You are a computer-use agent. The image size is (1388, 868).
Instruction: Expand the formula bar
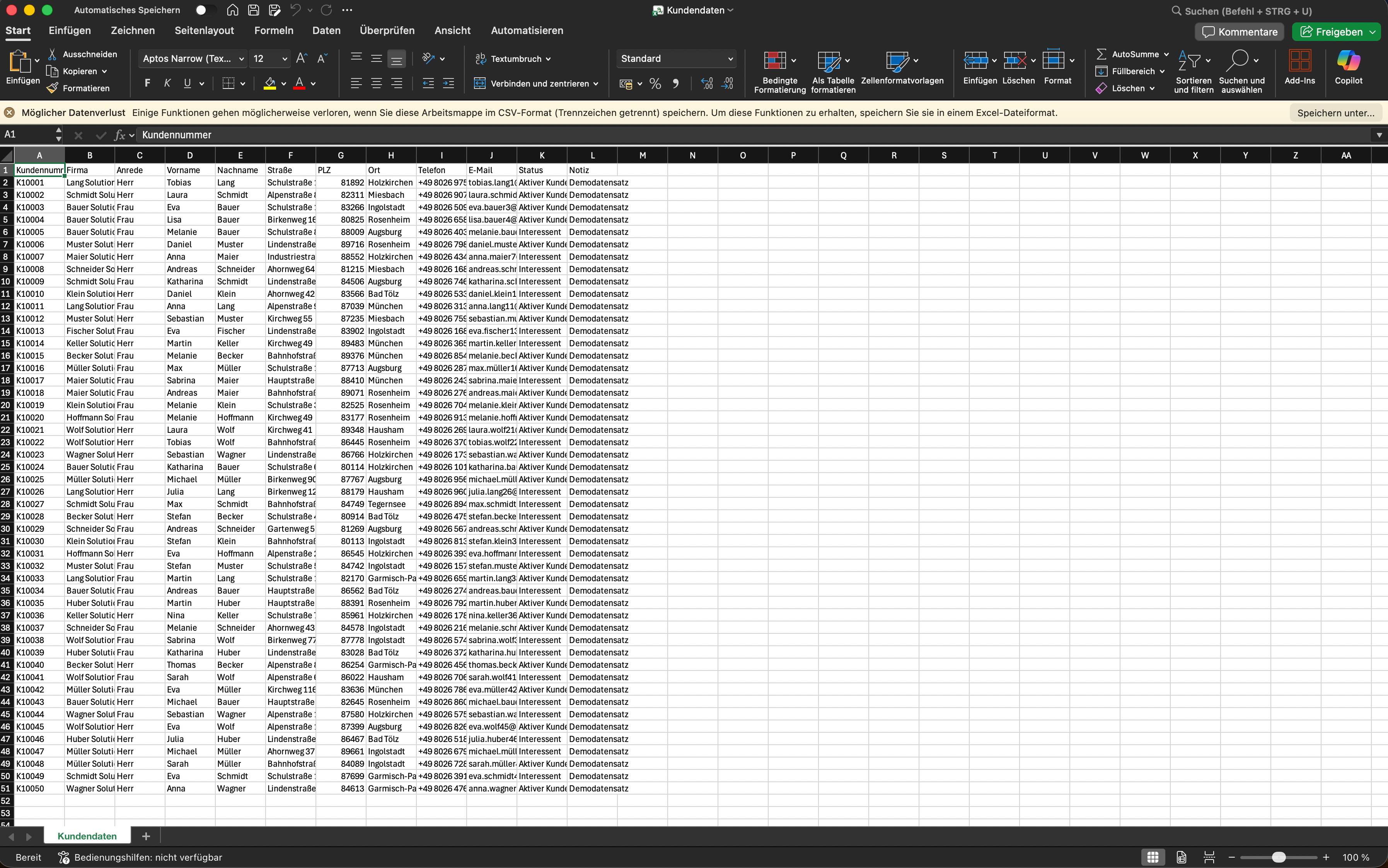click(x=1379, y=135)
